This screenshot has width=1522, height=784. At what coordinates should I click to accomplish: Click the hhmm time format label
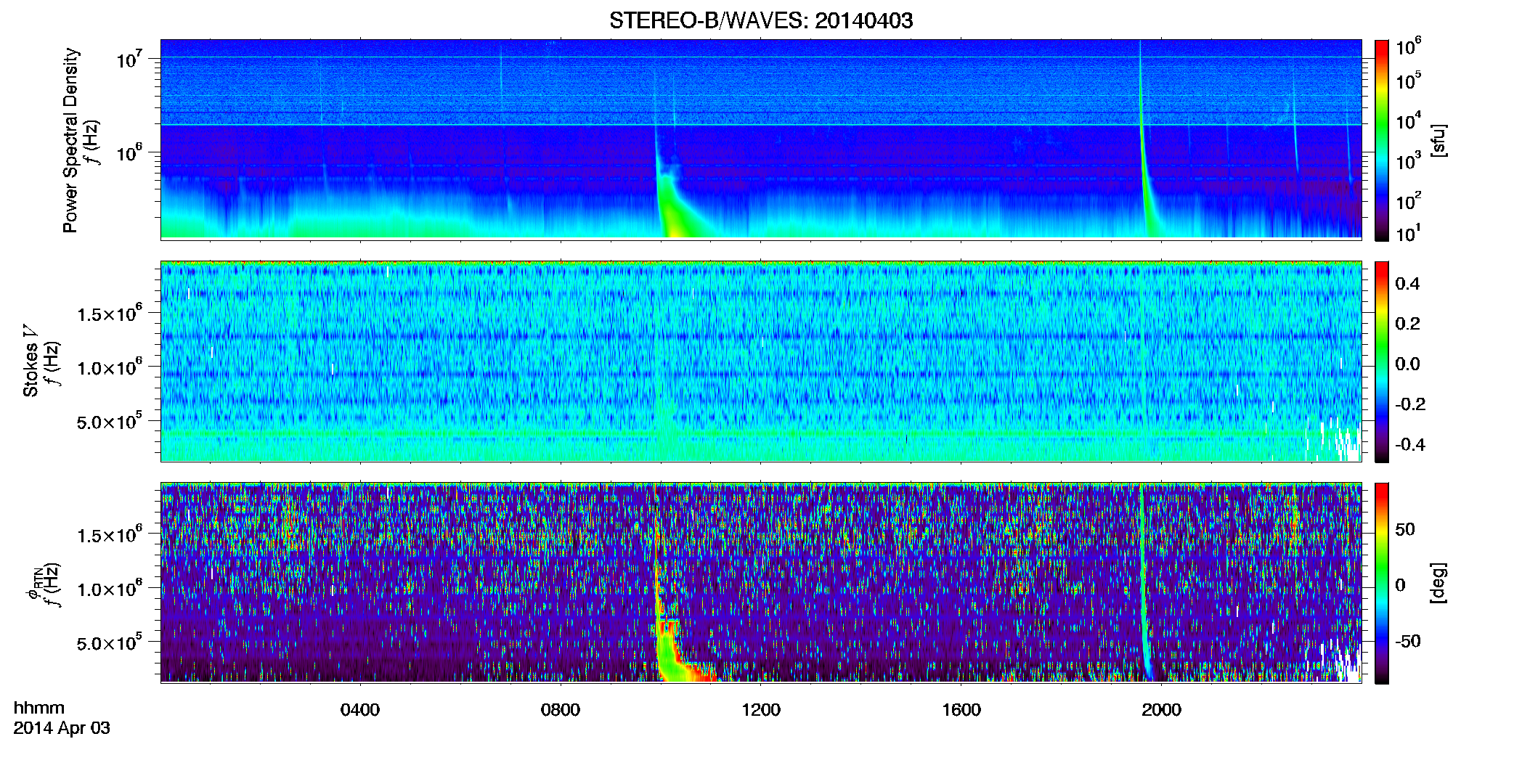39,708
